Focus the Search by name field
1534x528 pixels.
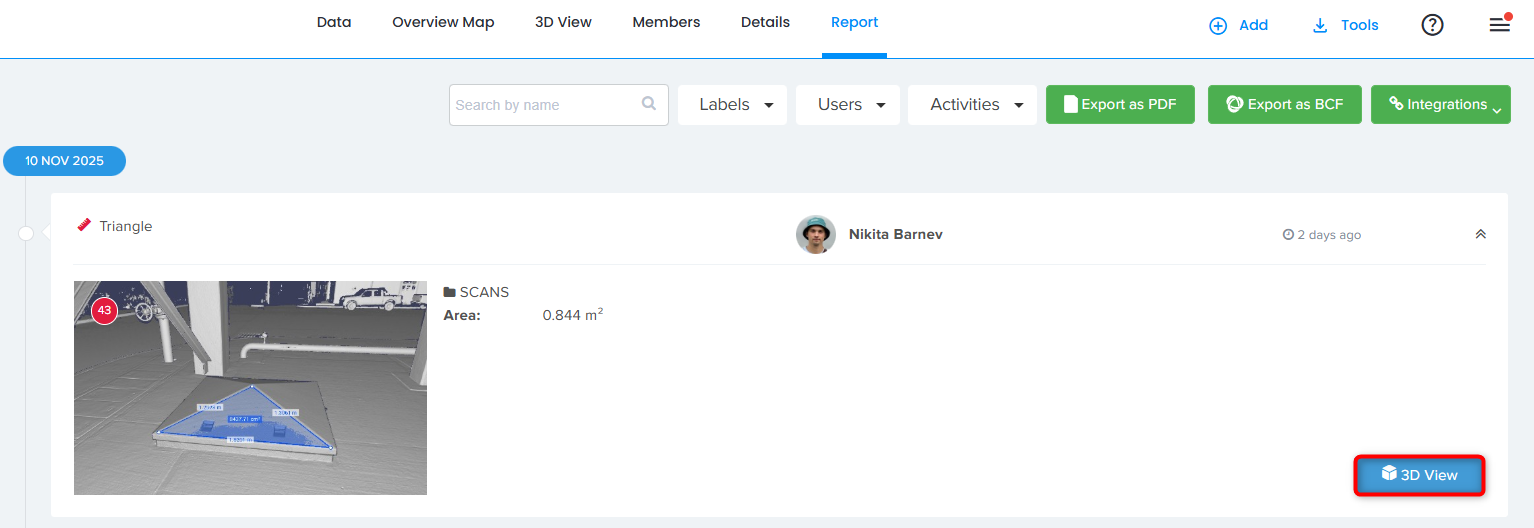[545, 105]
